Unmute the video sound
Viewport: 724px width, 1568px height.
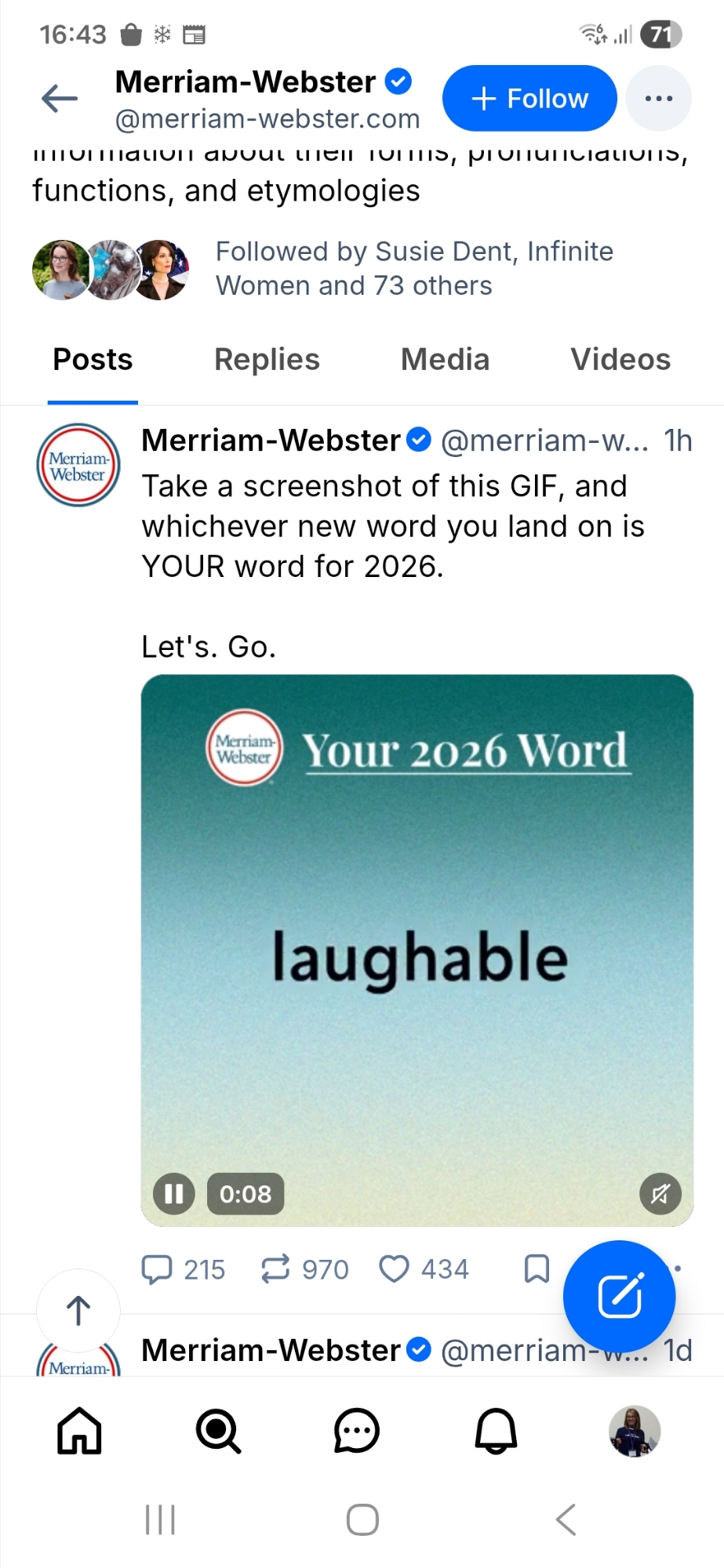[x=660, y=1194]
